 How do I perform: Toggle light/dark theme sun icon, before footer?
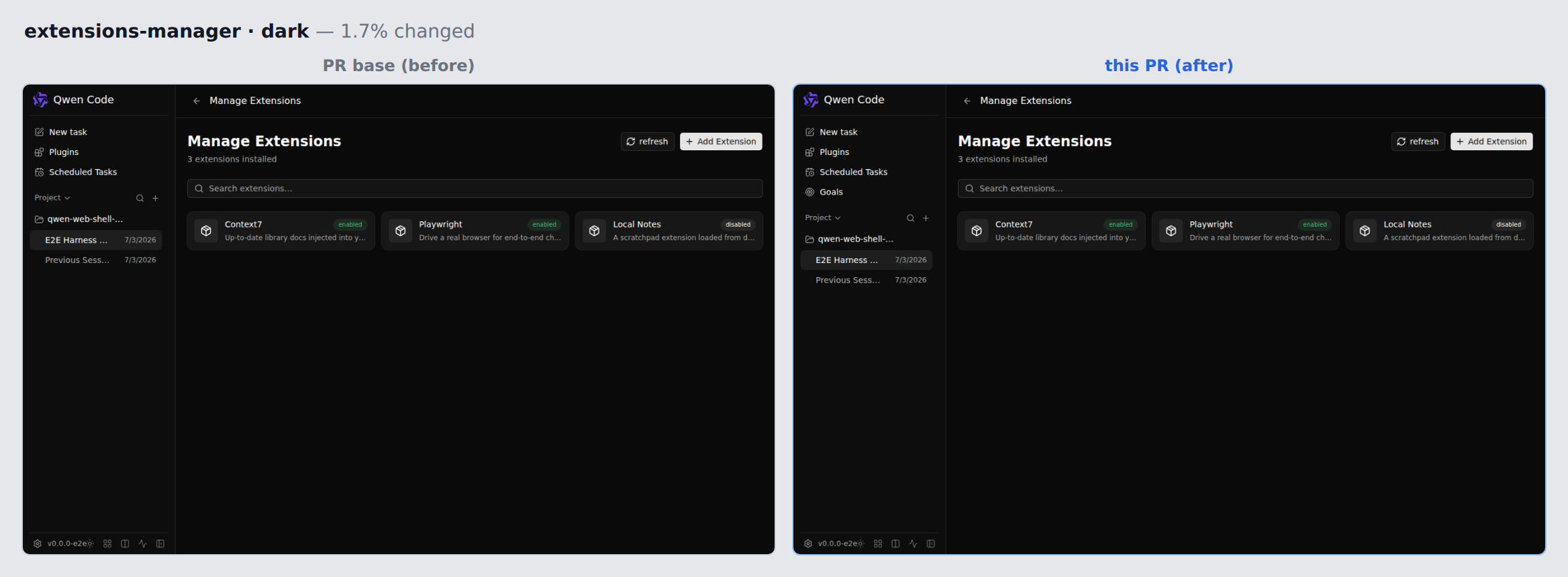click(90, 543)
